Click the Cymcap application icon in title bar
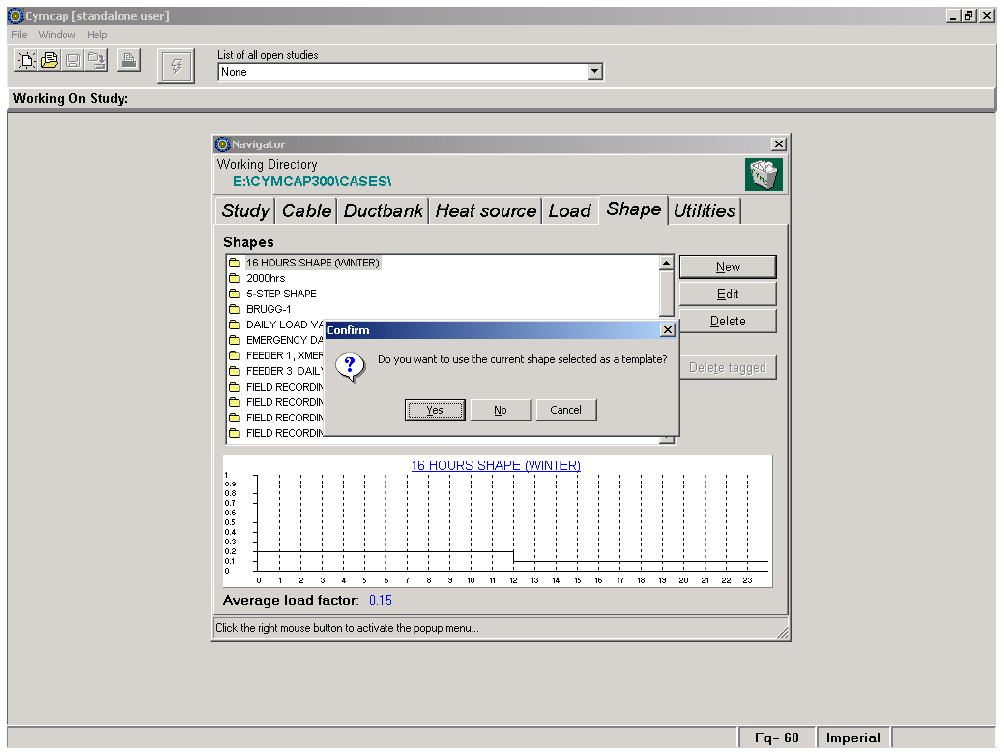The width and height of the screenshot is (1004, 753). tap(15, 15)
